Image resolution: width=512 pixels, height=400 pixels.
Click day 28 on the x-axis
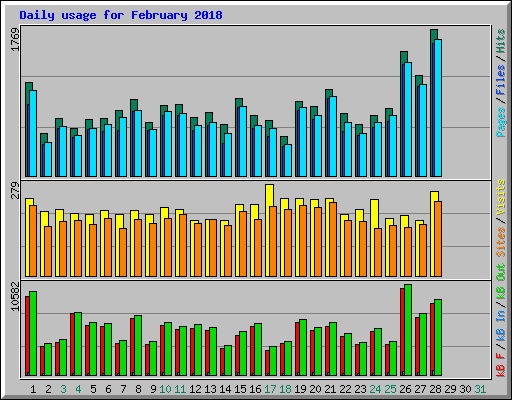tap(435, 389)
